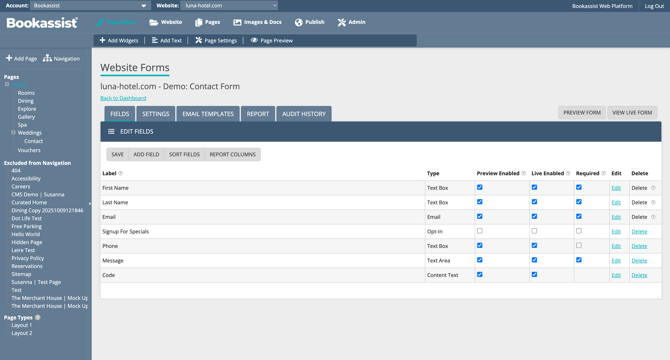The image size is (670, 360).
Task: Click help icon next to Live Enabled
Action: click(568, 173)
